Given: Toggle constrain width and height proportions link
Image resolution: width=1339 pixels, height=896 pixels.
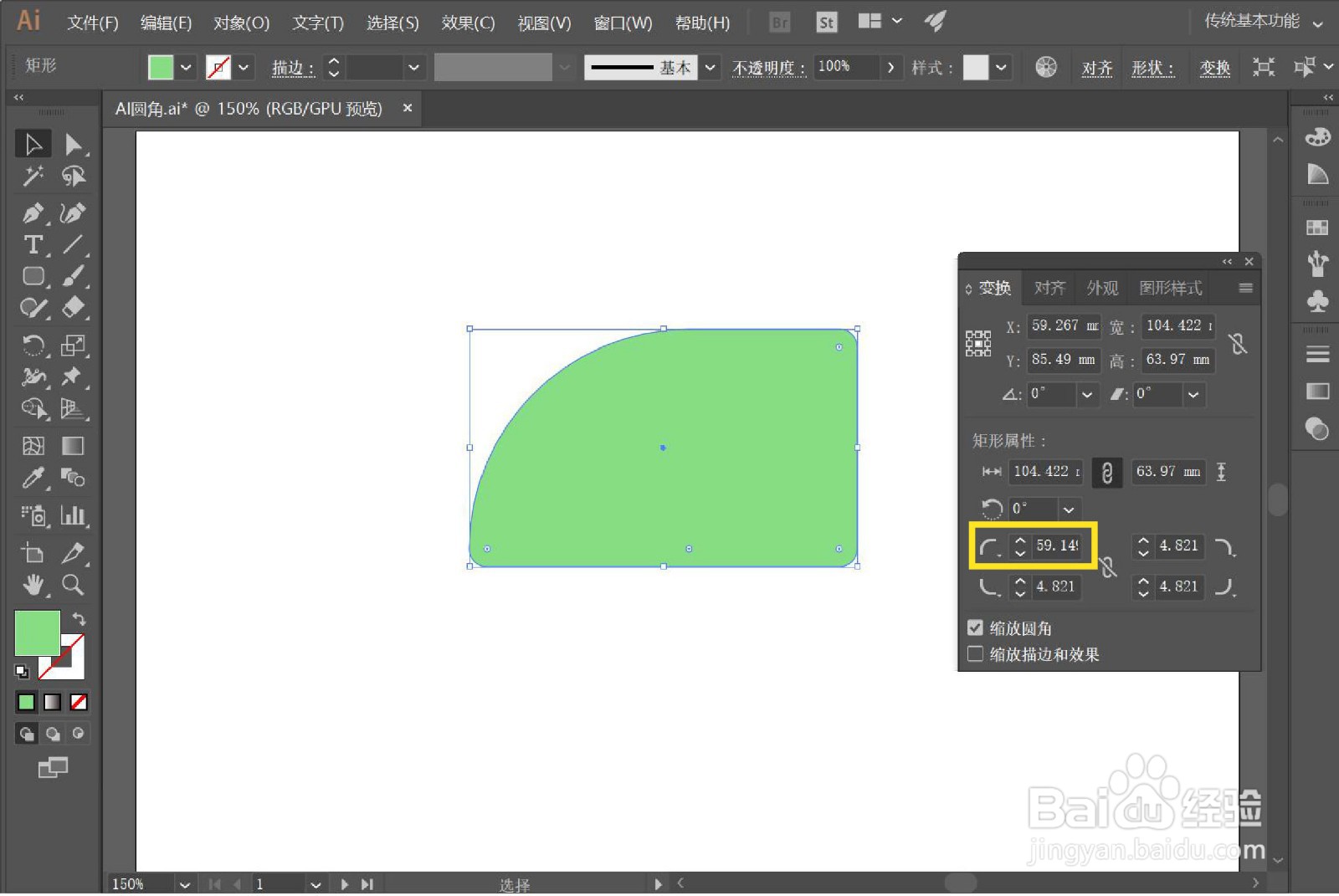Looking at the screenshot, I should tap(1239, 343).
